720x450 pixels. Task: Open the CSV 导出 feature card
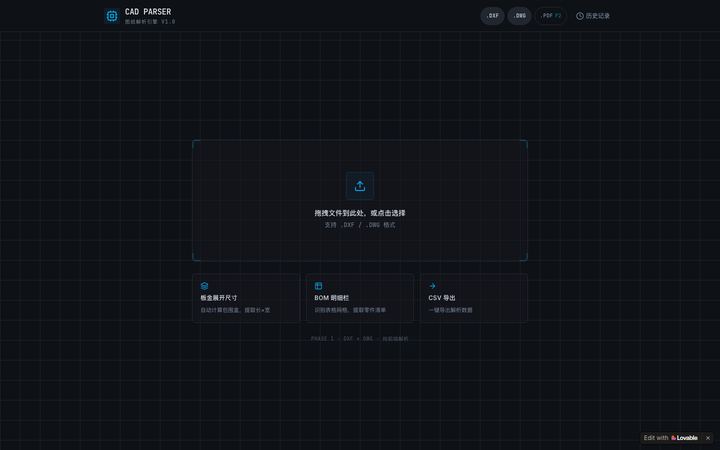click(474, 298)
